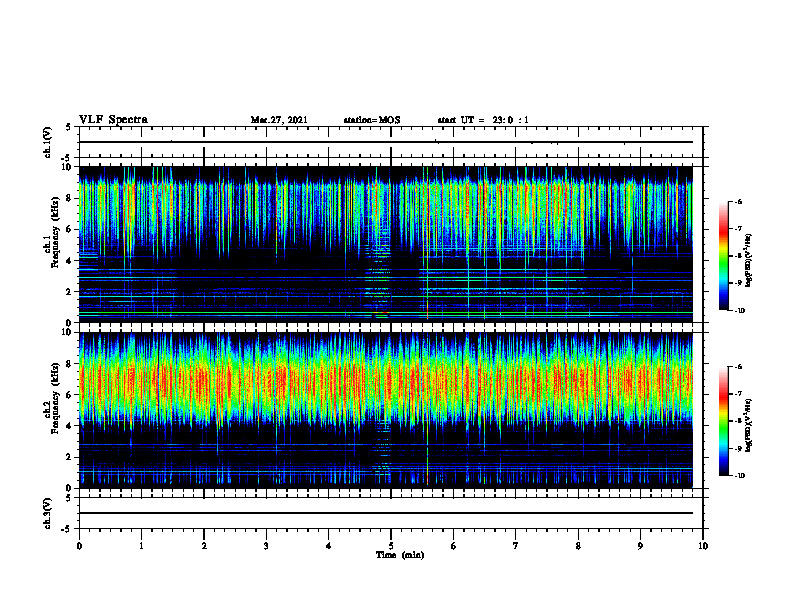The image size is (792, 612).
Task: Click the "-7" label on ch.2 color scale
Action: pos(738,394)
